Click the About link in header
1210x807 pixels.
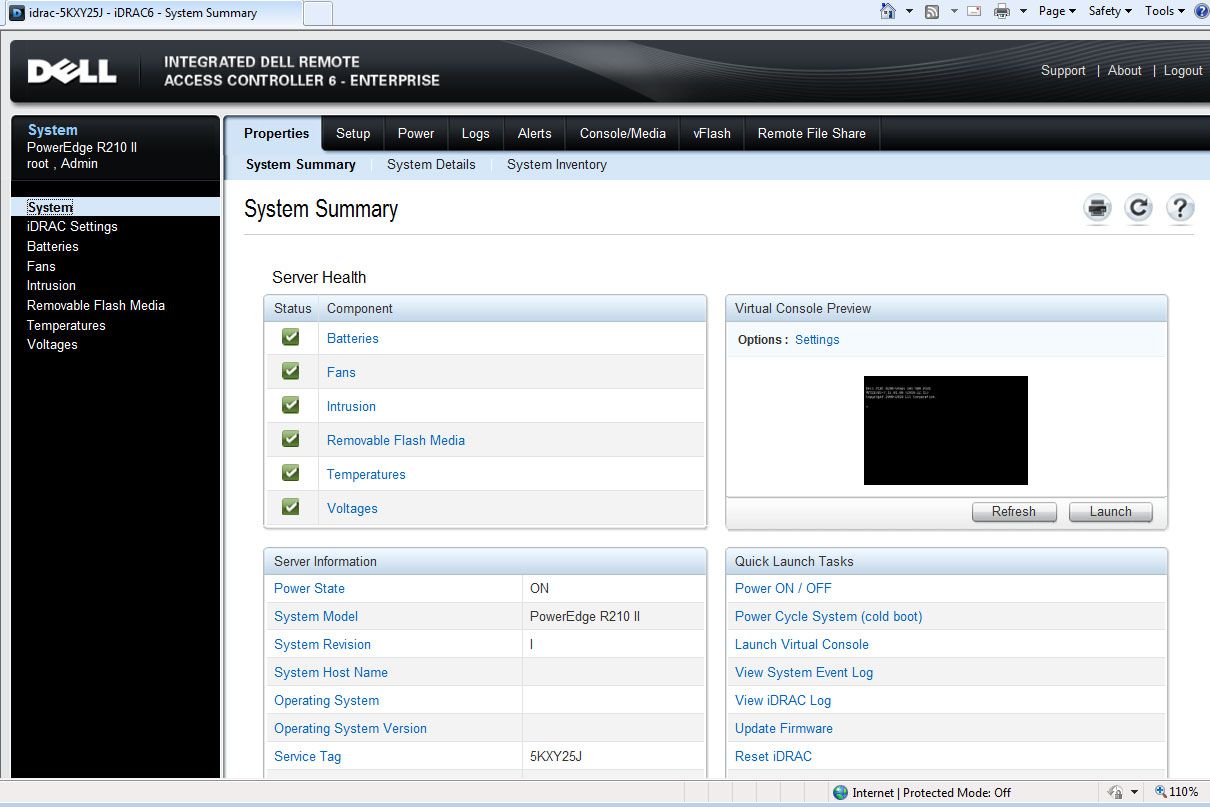[1125, 70]
